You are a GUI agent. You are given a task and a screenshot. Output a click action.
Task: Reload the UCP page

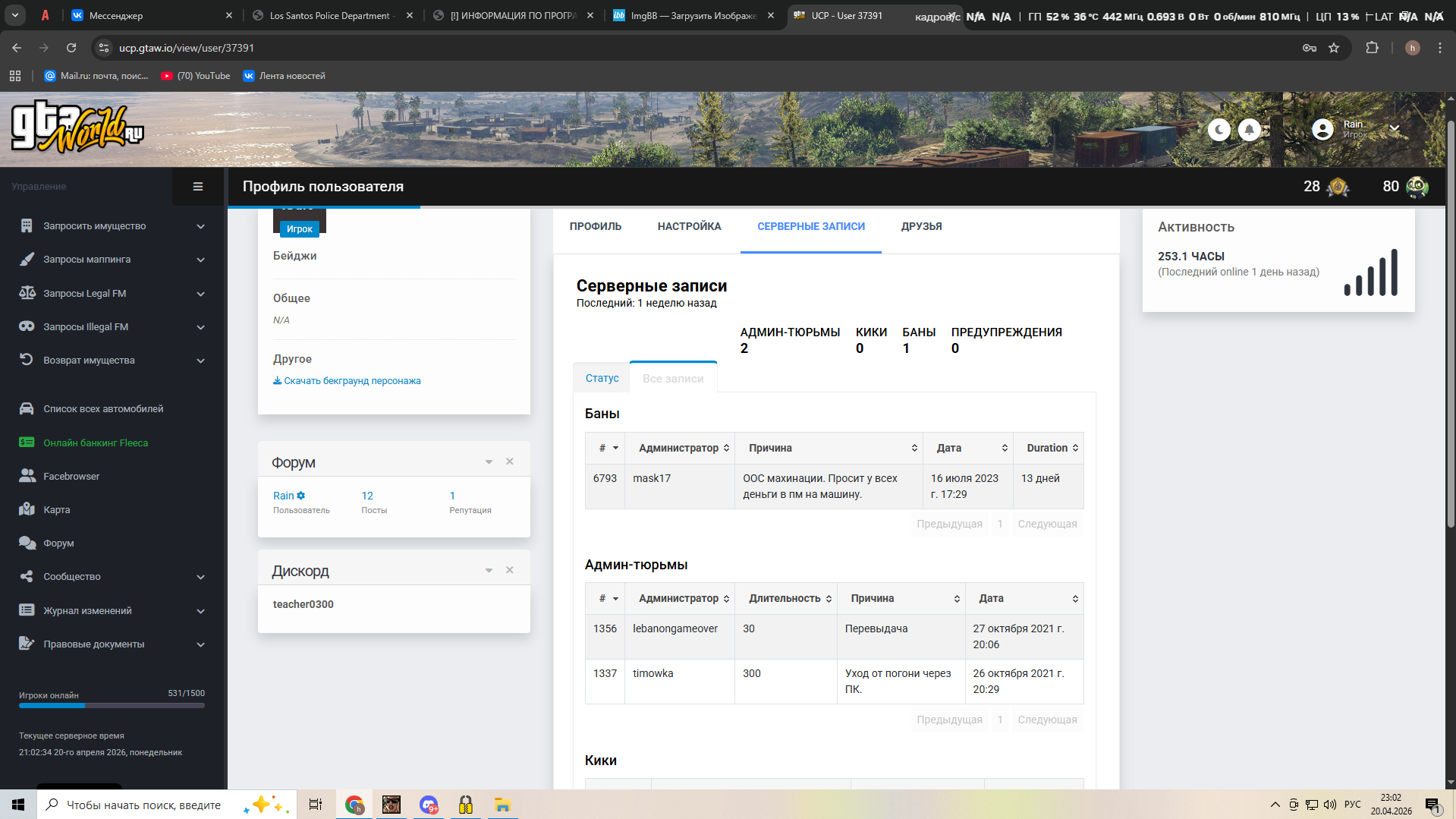coord(71,48)
